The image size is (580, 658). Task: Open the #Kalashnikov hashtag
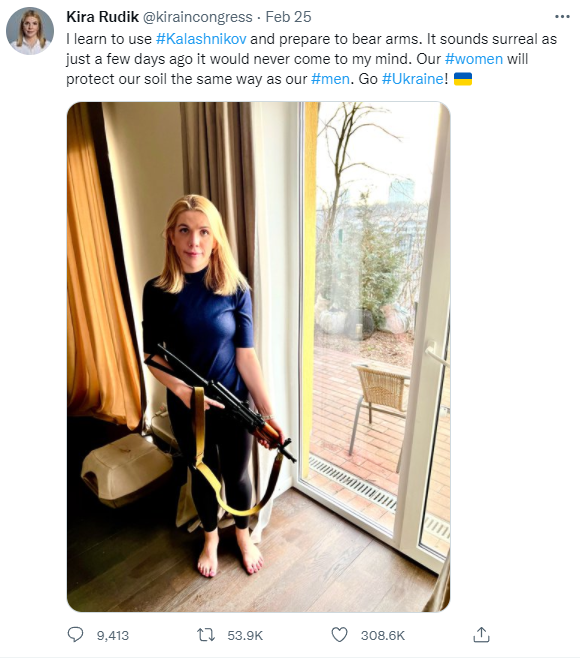(x=201, y=39)
